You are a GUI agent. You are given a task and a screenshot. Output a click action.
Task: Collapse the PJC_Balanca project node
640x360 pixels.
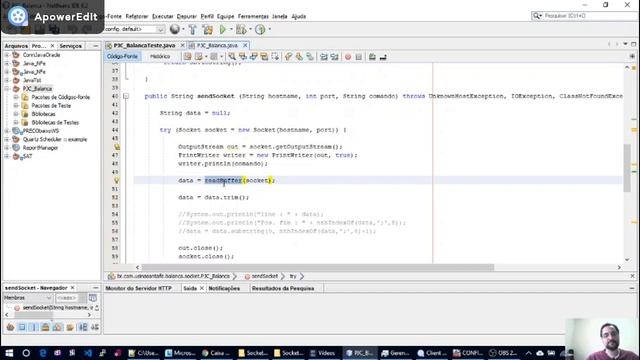point(7,89)
